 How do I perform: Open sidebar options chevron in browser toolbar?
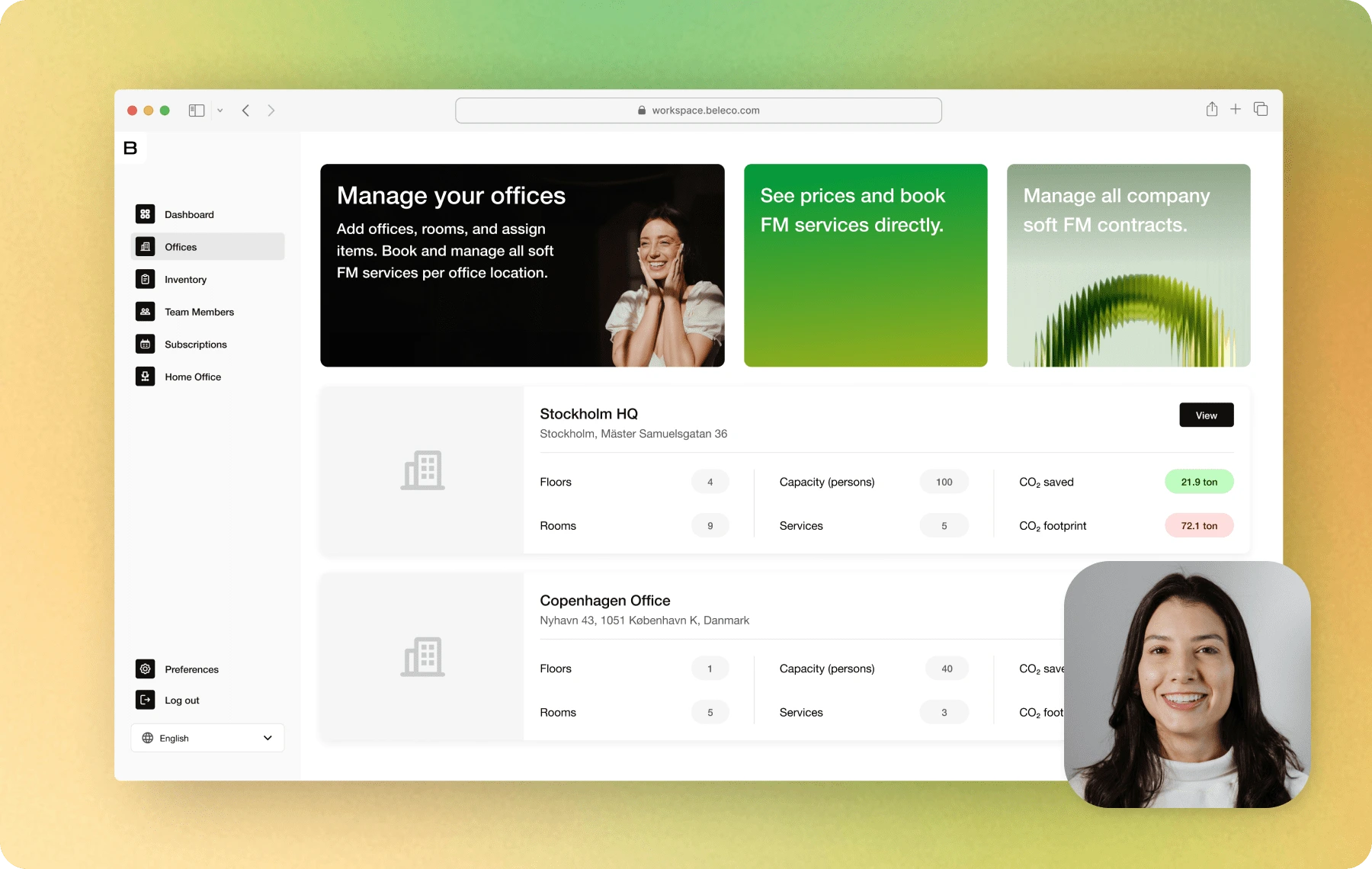pyautogui.click(x=220, y=111)
